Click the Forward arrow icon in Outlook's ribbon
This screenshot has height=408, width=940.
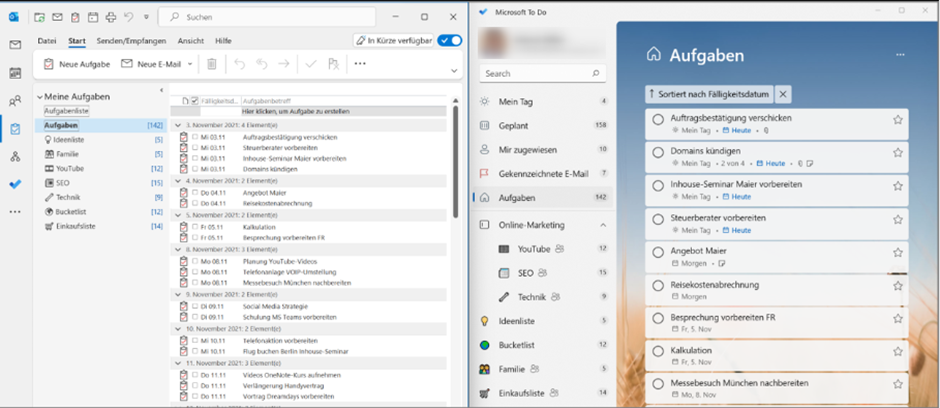(x=284, y=64)
